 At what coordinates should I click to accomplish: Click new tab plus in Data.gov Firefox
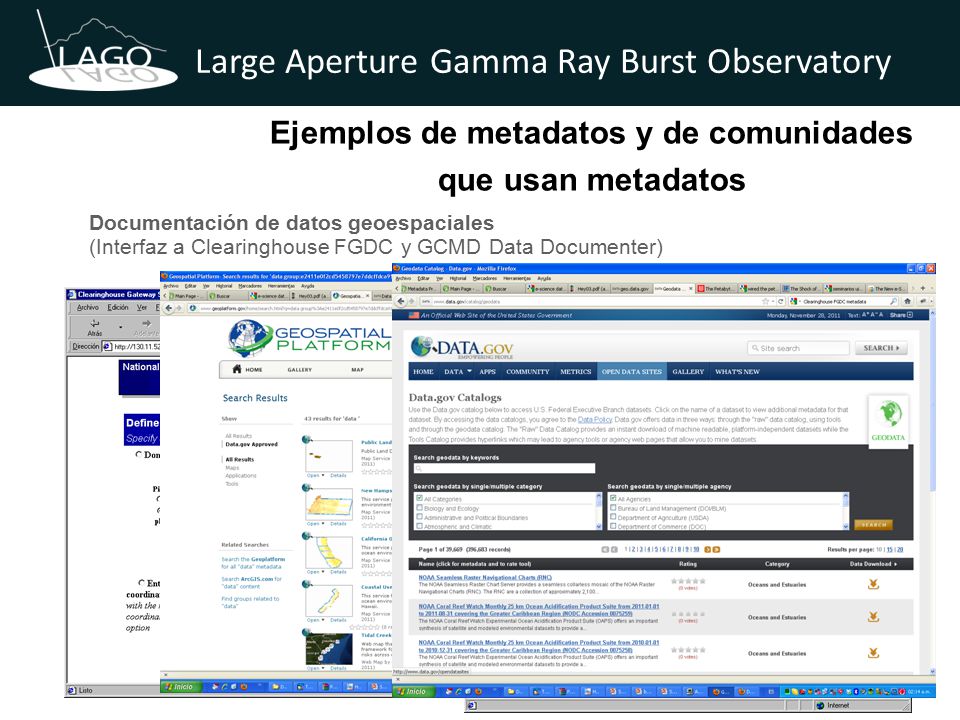[923, 288]
